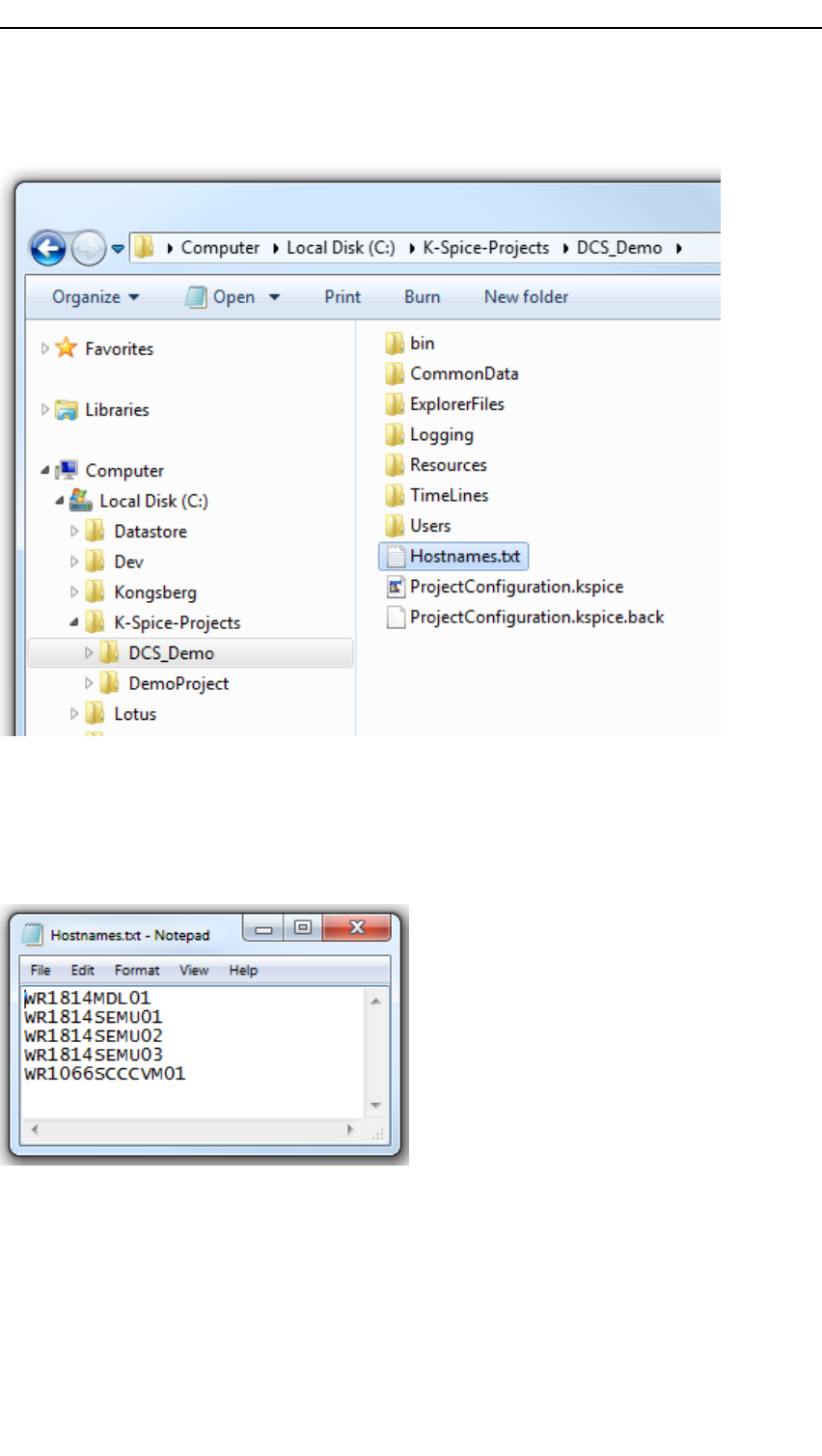Select DCS_Demo in the folder tree
Screen dimensions: 822x1456
(172, 653)
